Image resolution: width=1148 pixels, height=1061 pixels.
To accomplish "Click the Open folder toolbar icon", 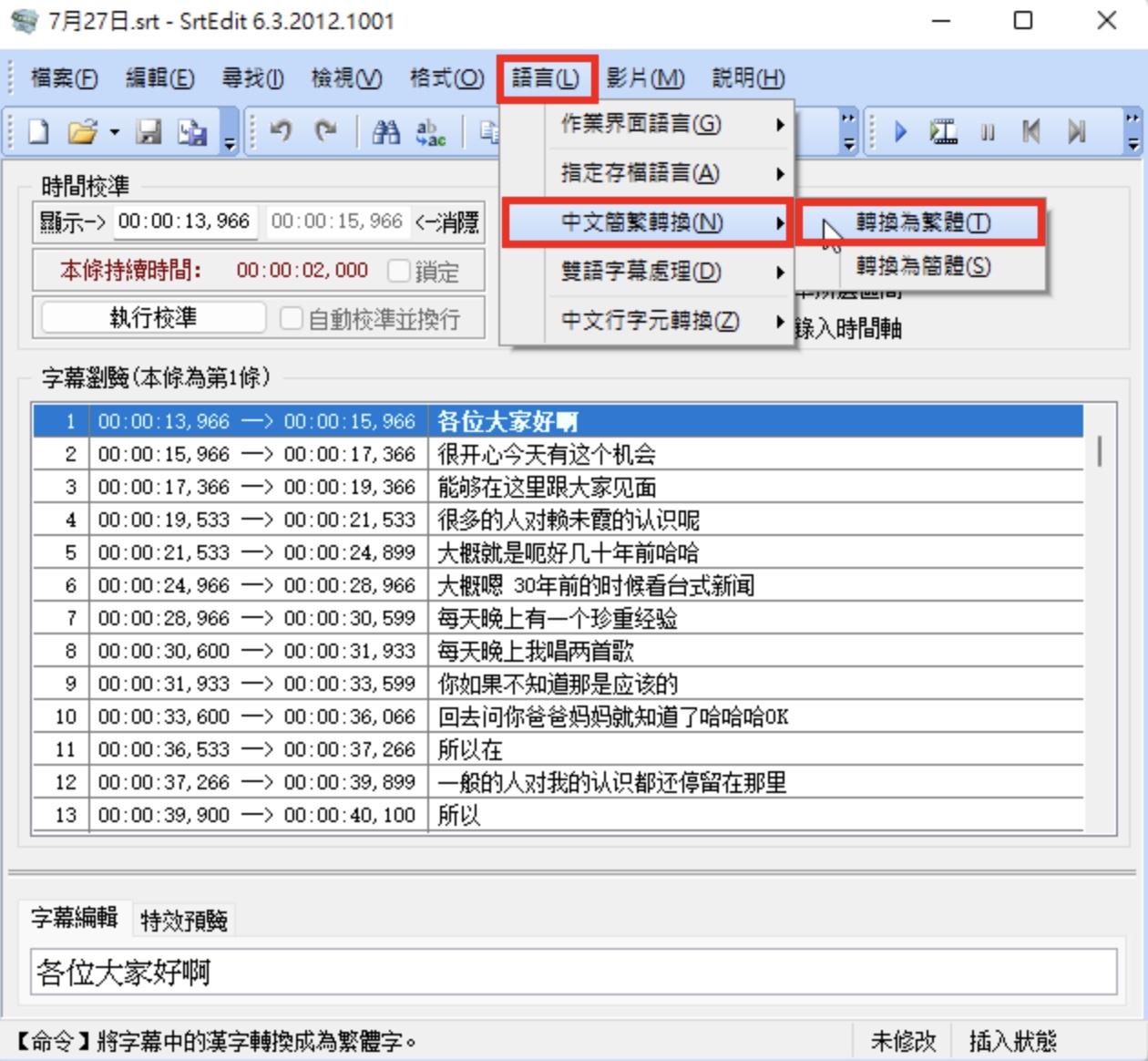I will coord(82,133).
